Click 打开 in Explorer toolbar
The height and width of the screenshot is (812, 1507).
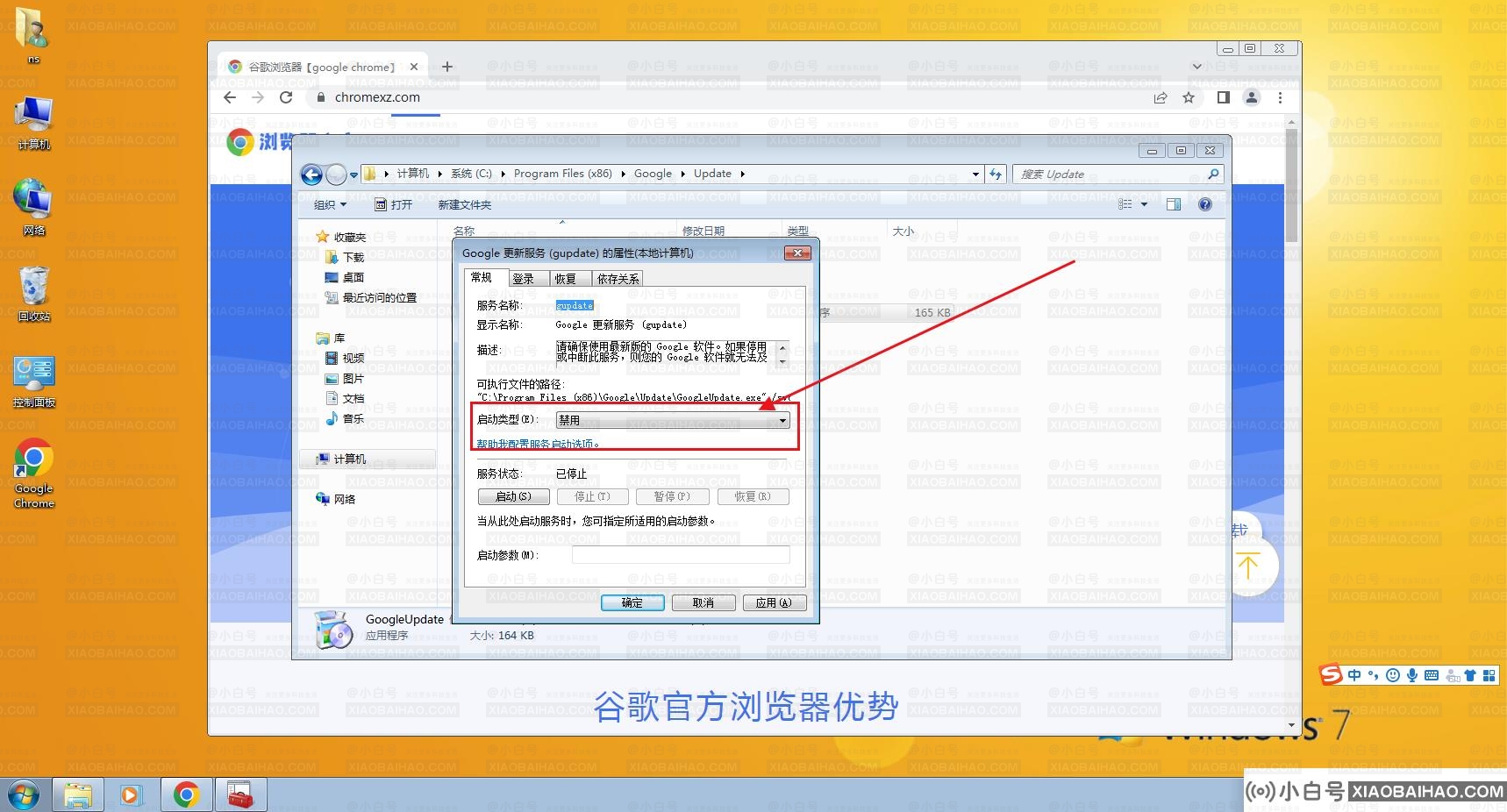pyautogui.click(x=394, y=205)
